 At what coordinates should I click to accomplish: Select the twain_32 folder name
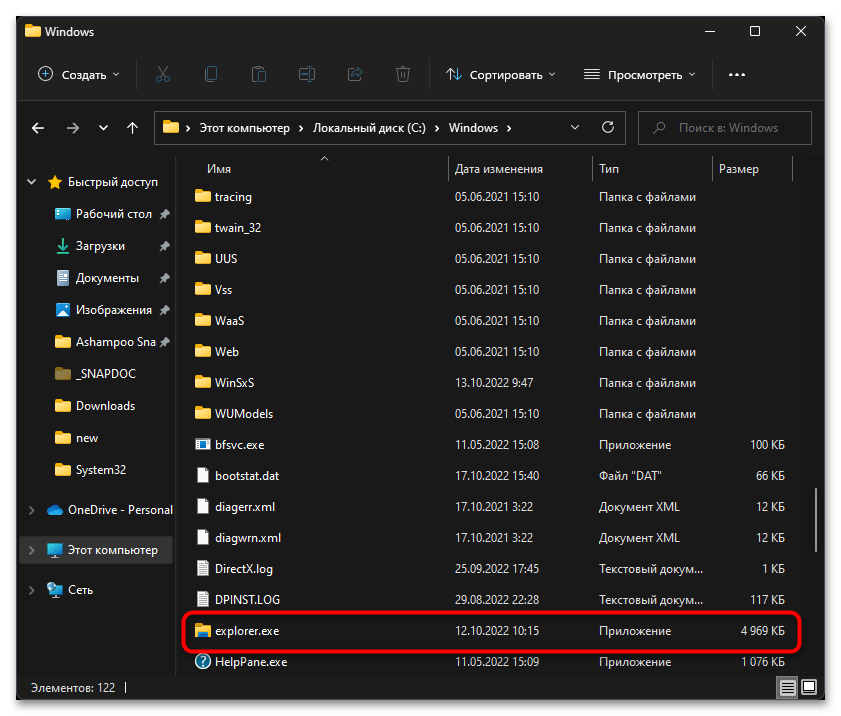pyautogui.click(x=238, y=228)
